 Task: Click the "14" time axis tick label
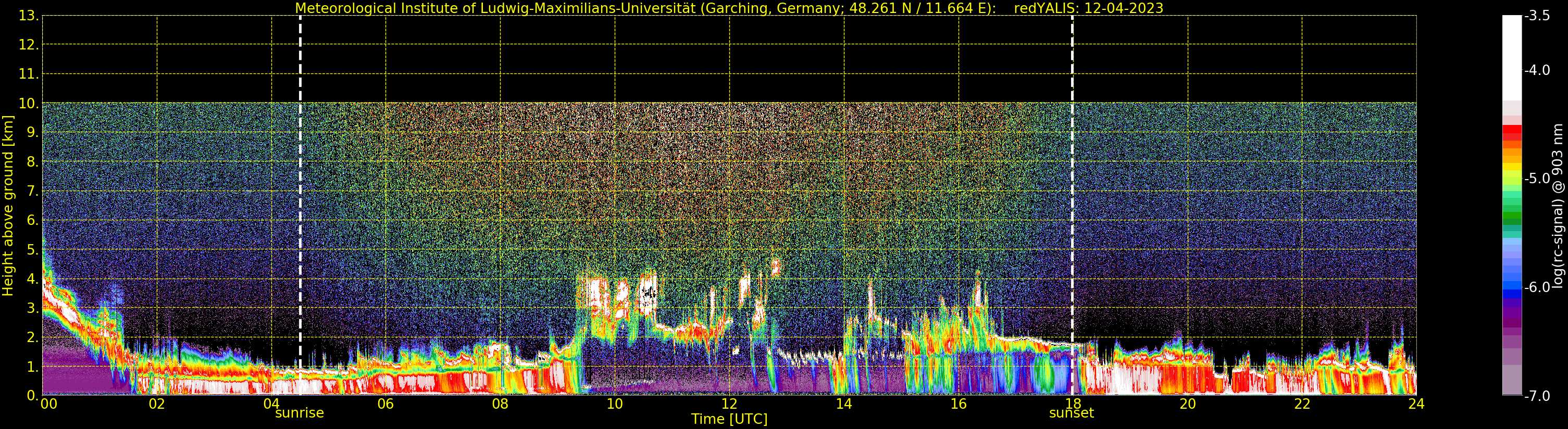click(x=844, y=404)
